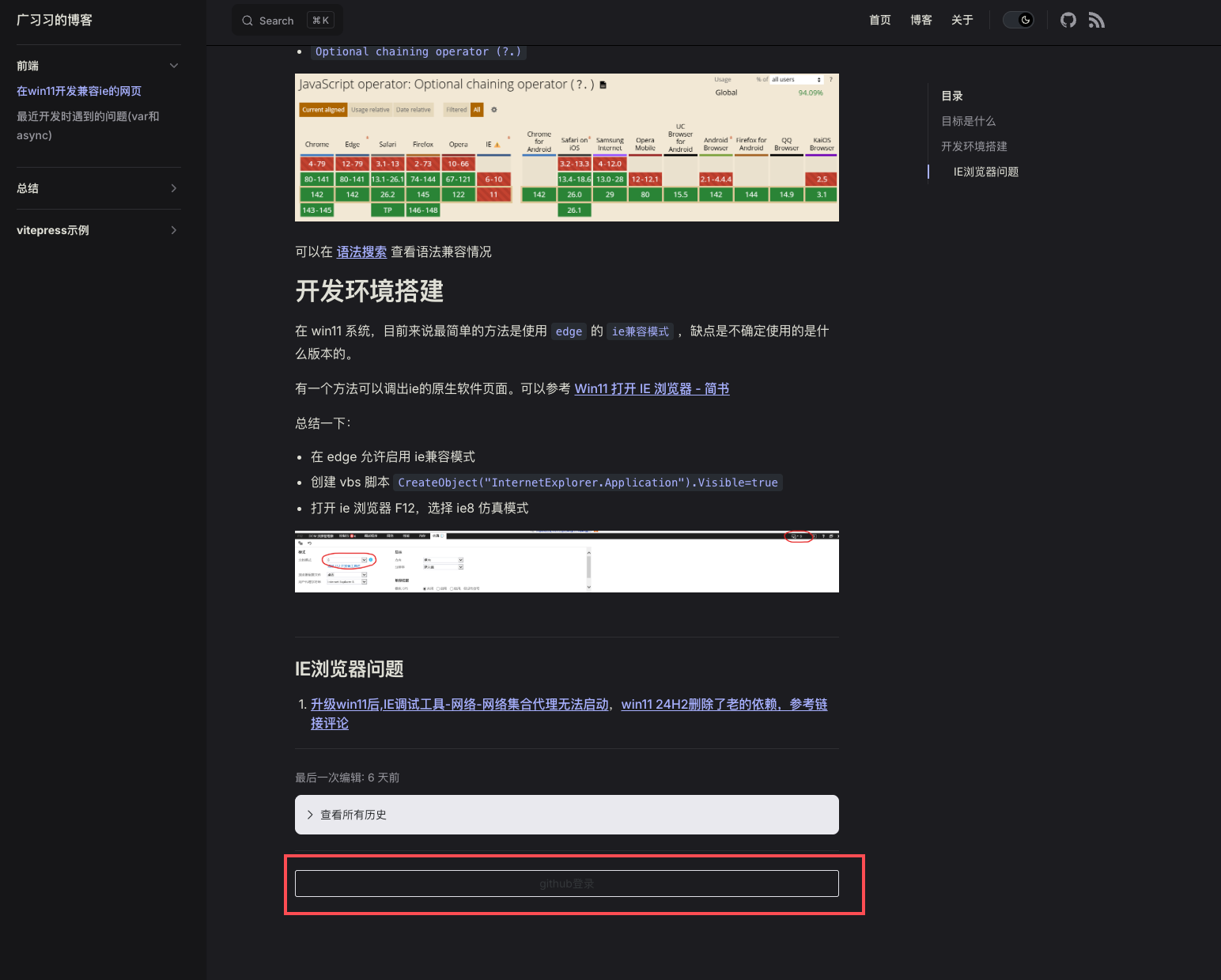Open the RSS feed icon
The width and height of the screenshot is (1221, 980).
[1096, 21]
